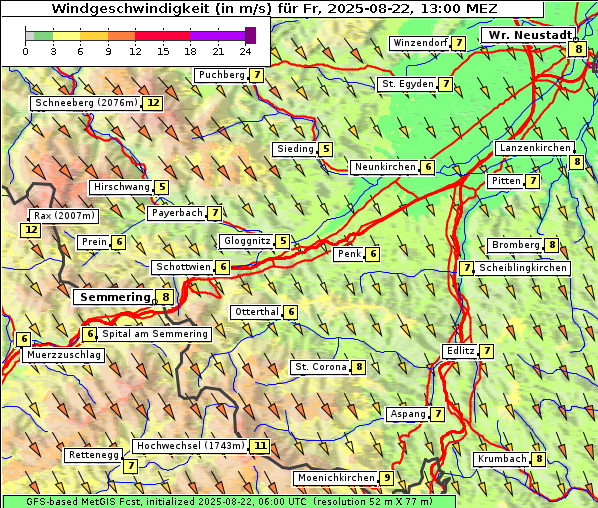Click wind value 11 beside Hochwechsel
Screen dimensions: 598x508
(260, 446)
